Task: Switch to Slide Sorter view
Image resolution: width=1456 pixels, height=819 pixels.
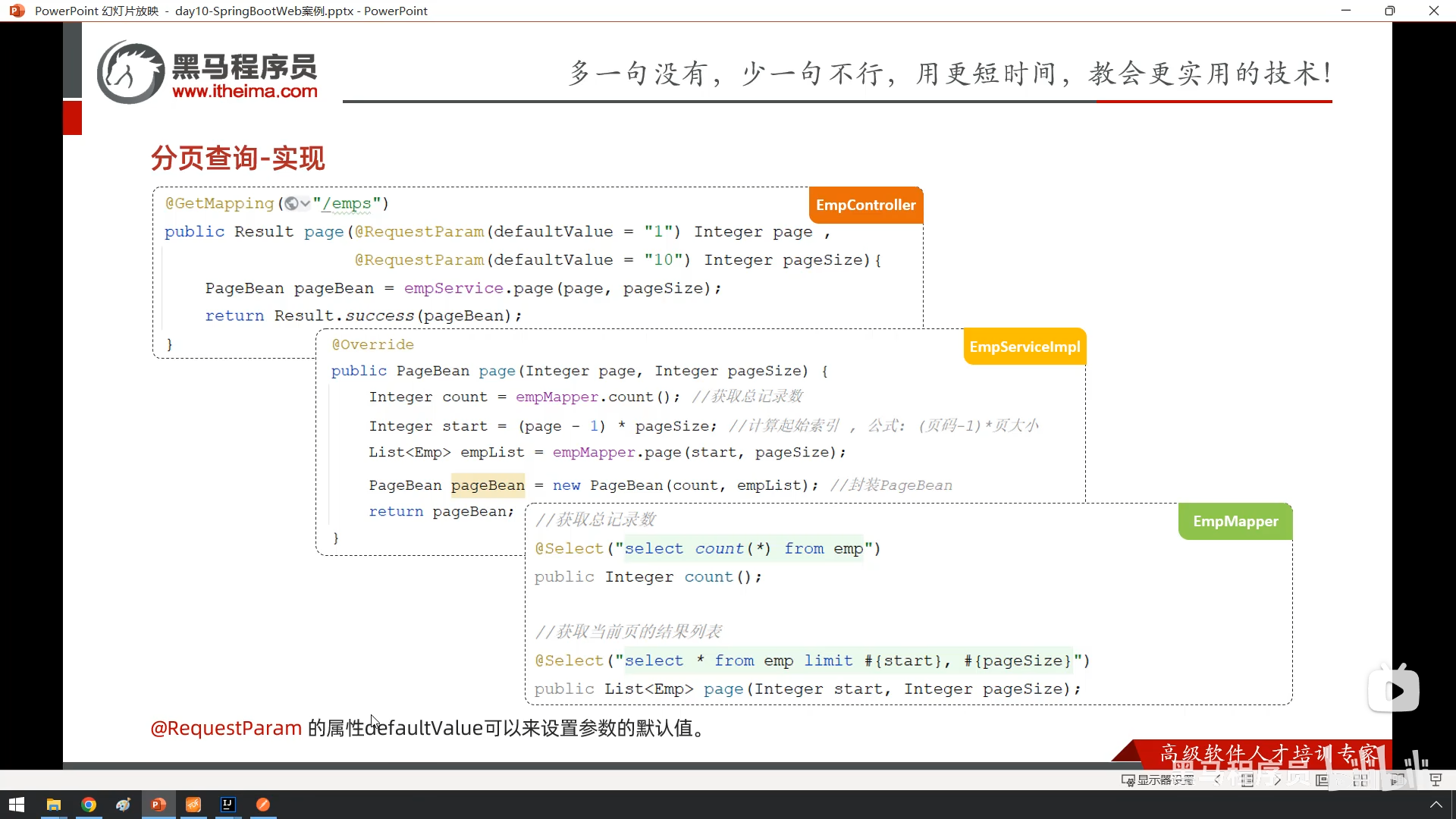Action: [x=1360, y=780]
